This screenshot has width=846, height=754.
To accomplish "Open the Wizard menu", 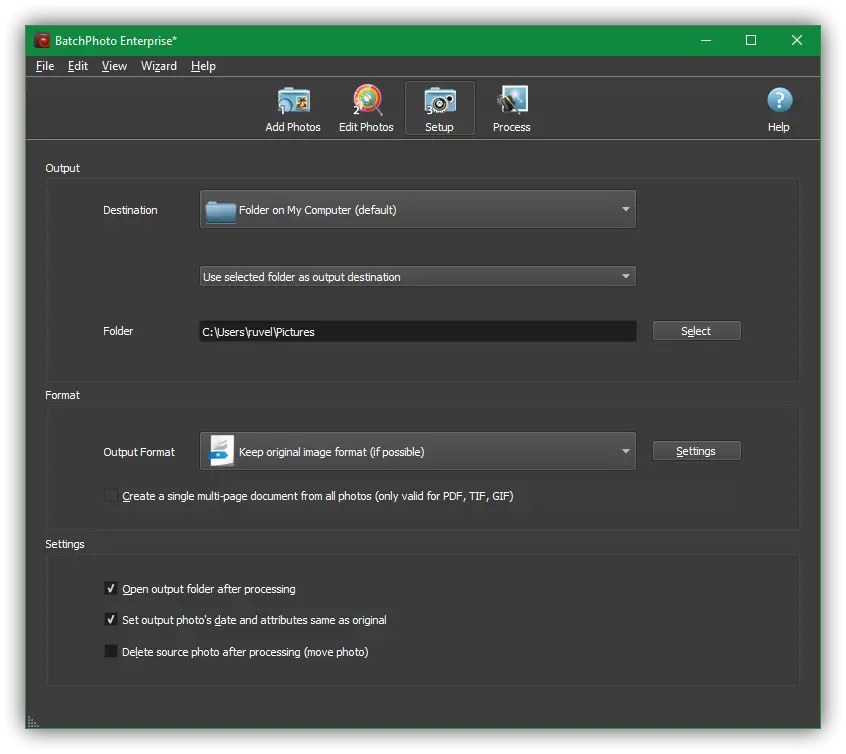I will coord(158,66).
